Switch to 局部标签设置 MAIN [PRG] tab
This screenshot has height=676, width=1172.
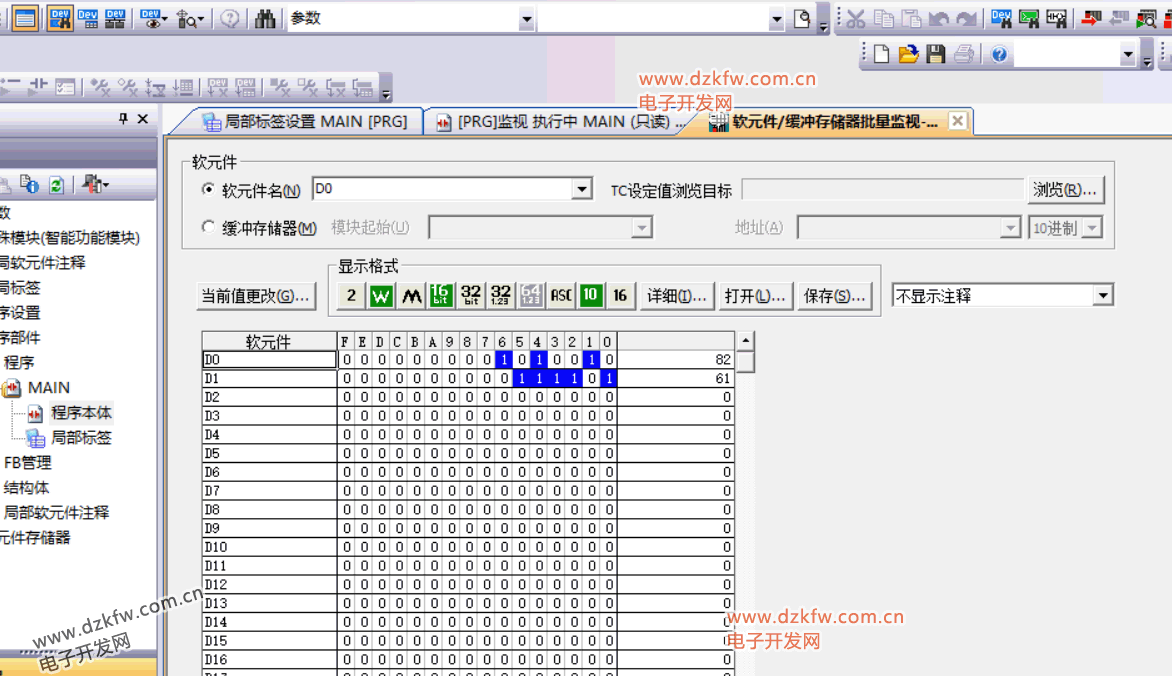click(x=304, y=122)
